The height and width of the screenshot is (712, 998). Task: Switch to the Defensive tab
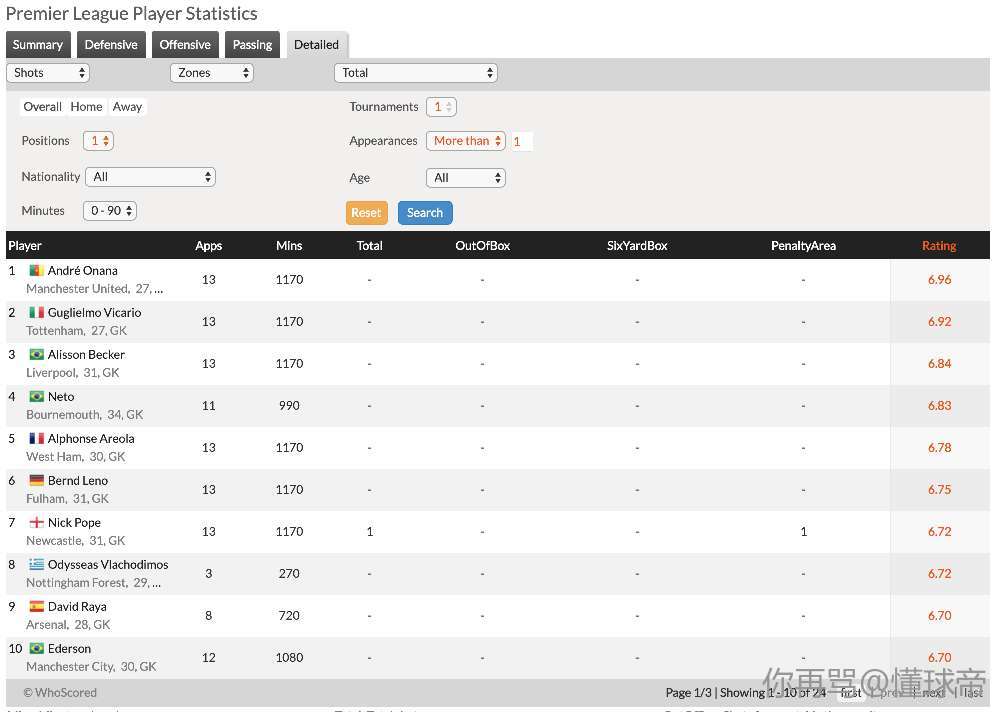pyautogui.click(x=111, y=45)
